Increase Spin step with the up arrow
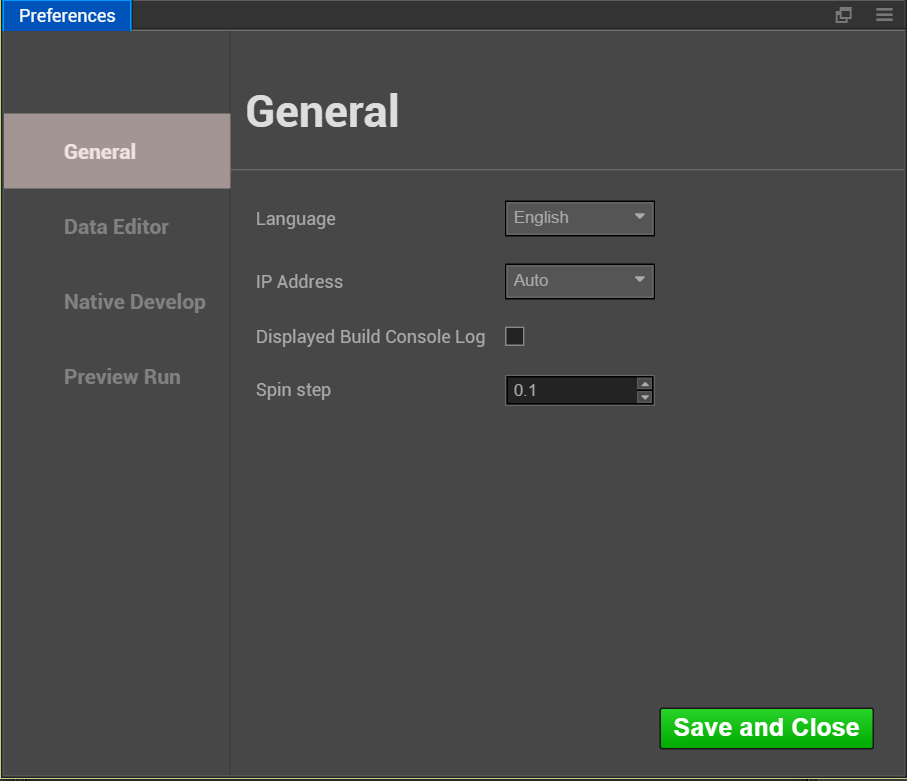This screenshot has width=907, height=781. click(645, 384)
